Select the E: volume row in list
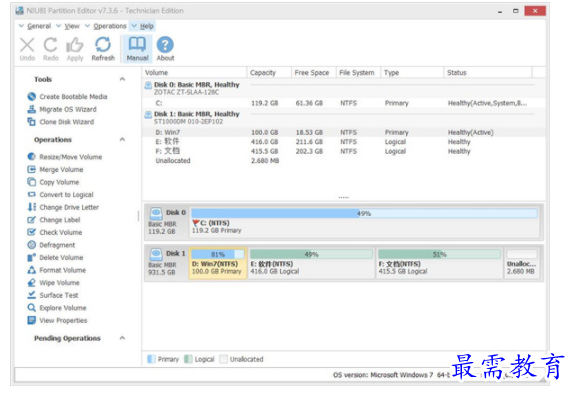The image size is (573, 398). coord(344,142)
